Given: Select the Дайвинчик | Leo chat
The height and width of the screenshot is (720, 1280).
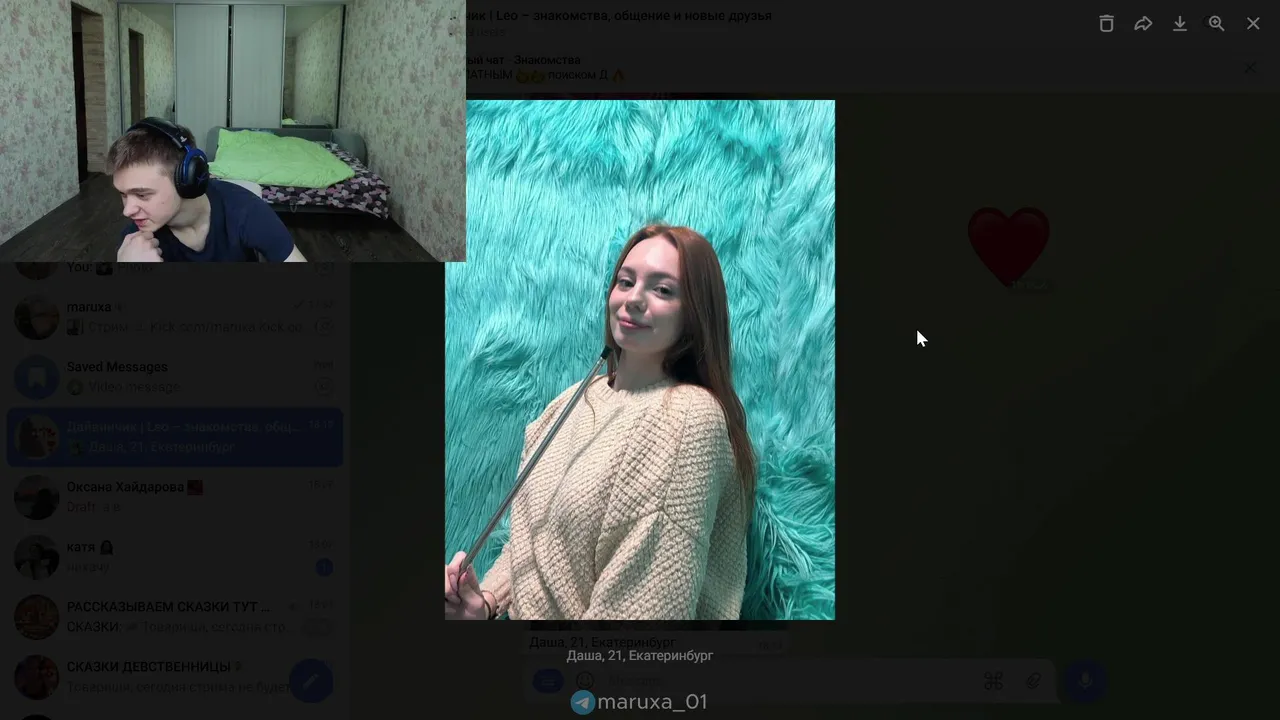Looking at the screenshot, I should (175, 437).
